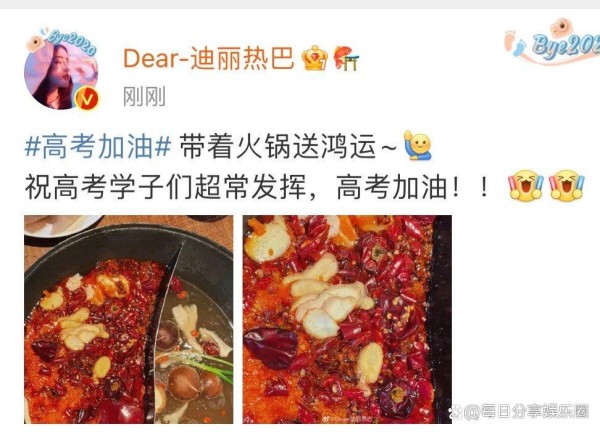
Task: Open the user's profile avatar
Action: click(61, 74)
